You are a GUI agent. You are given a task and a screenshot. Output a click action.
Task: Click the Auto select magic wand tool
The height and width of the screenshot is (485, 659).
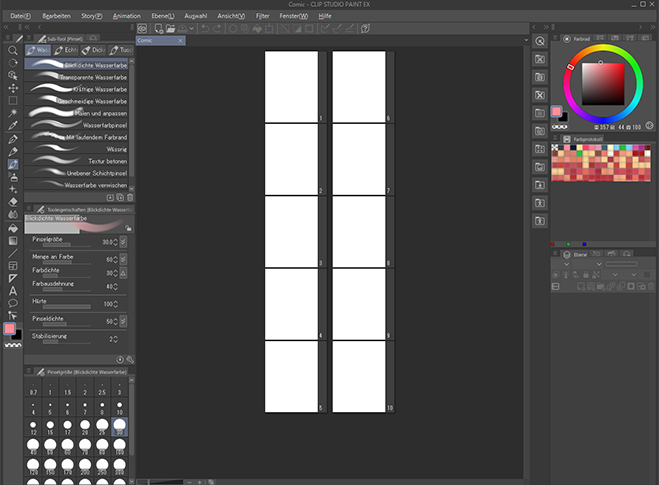pos(13,113)
